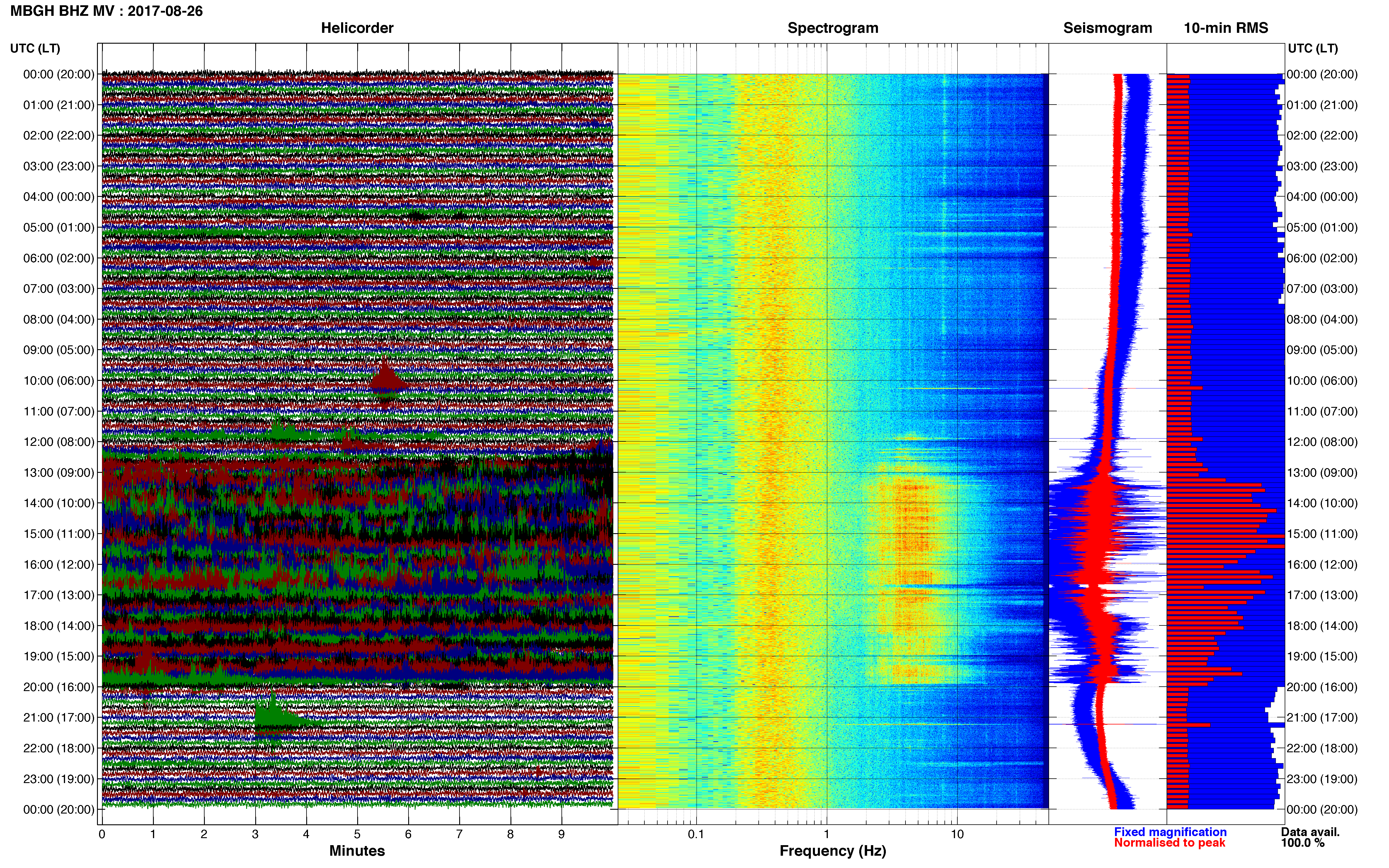Viewport: 1389px width, 868px height.
Task: Click right time label '16:00 (12:00)'
Action: click(x=1322, y=564)
